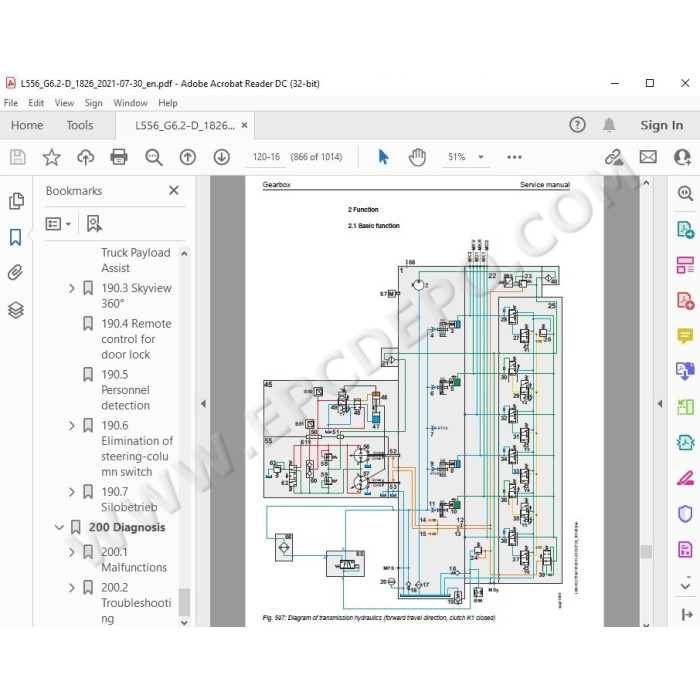Activate the Selection arrow tool

click(x=383, y=157)
